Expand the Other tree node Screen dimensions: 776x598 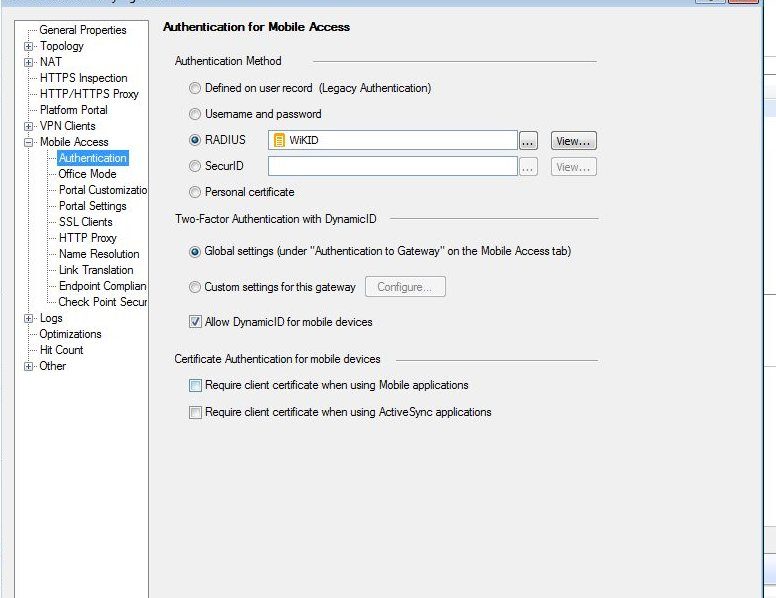tap(29, 366)
